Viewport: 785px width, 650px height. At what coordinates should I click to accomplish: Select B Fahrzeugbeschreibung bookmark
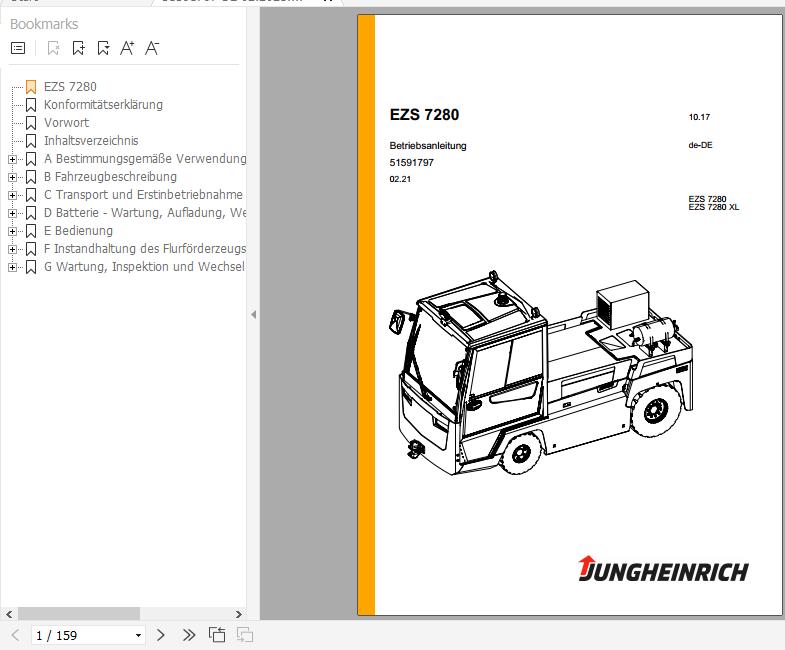[110, 177]
